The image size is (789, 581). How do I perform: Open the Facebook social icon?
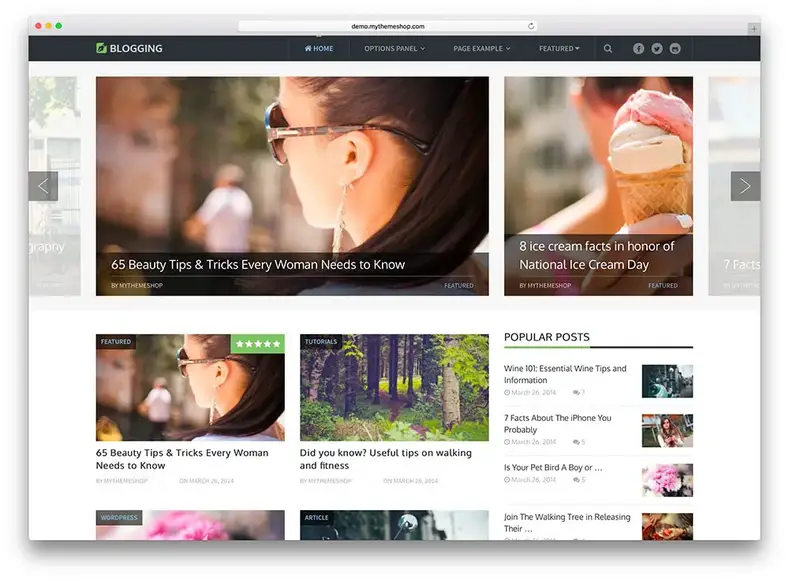pyautogui.click(x=639, y=49)
